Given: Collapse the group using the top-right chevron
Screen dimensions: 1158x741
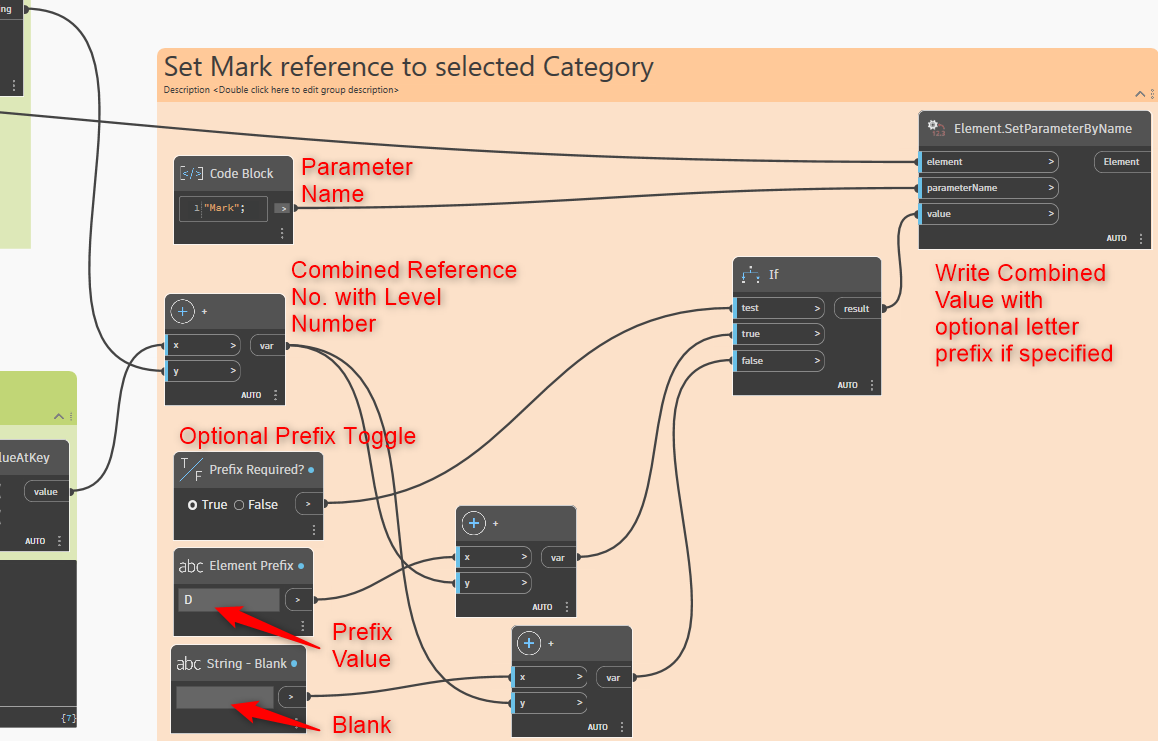Looking at the screenshot, I should [1139, 93].
